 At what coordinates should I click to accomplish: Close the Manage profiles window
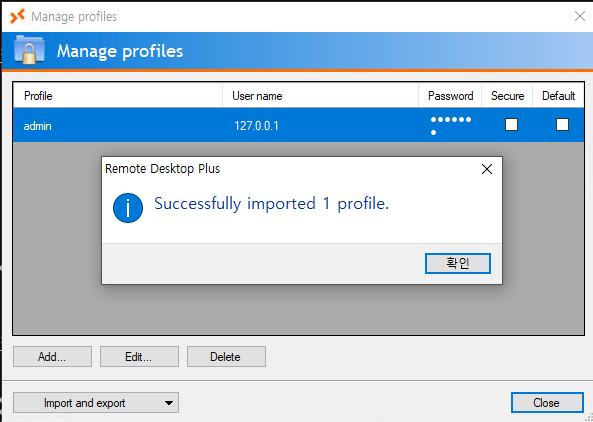pos(579,16)
